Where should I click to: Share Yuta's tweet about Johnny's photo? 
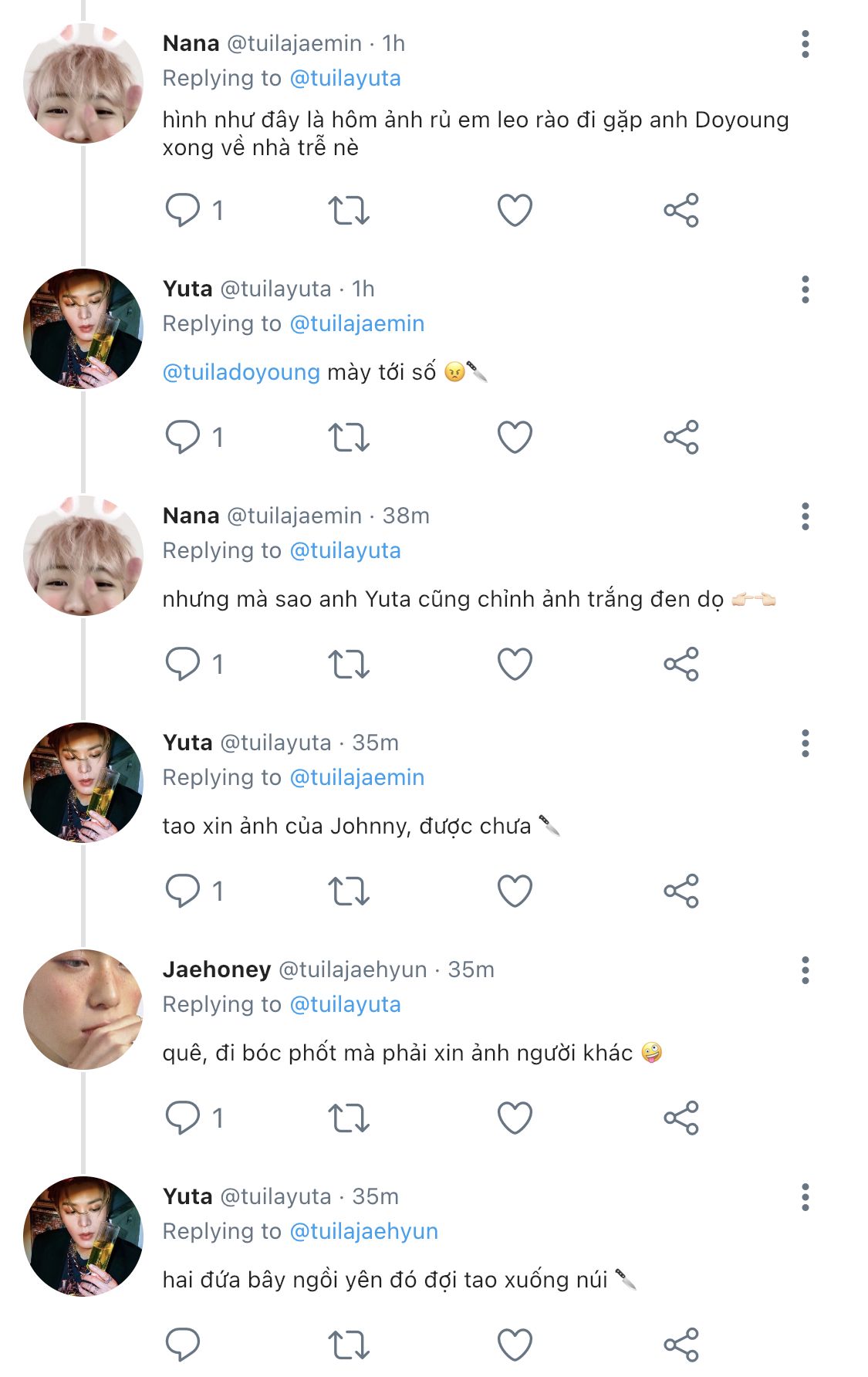coord(681,891)
